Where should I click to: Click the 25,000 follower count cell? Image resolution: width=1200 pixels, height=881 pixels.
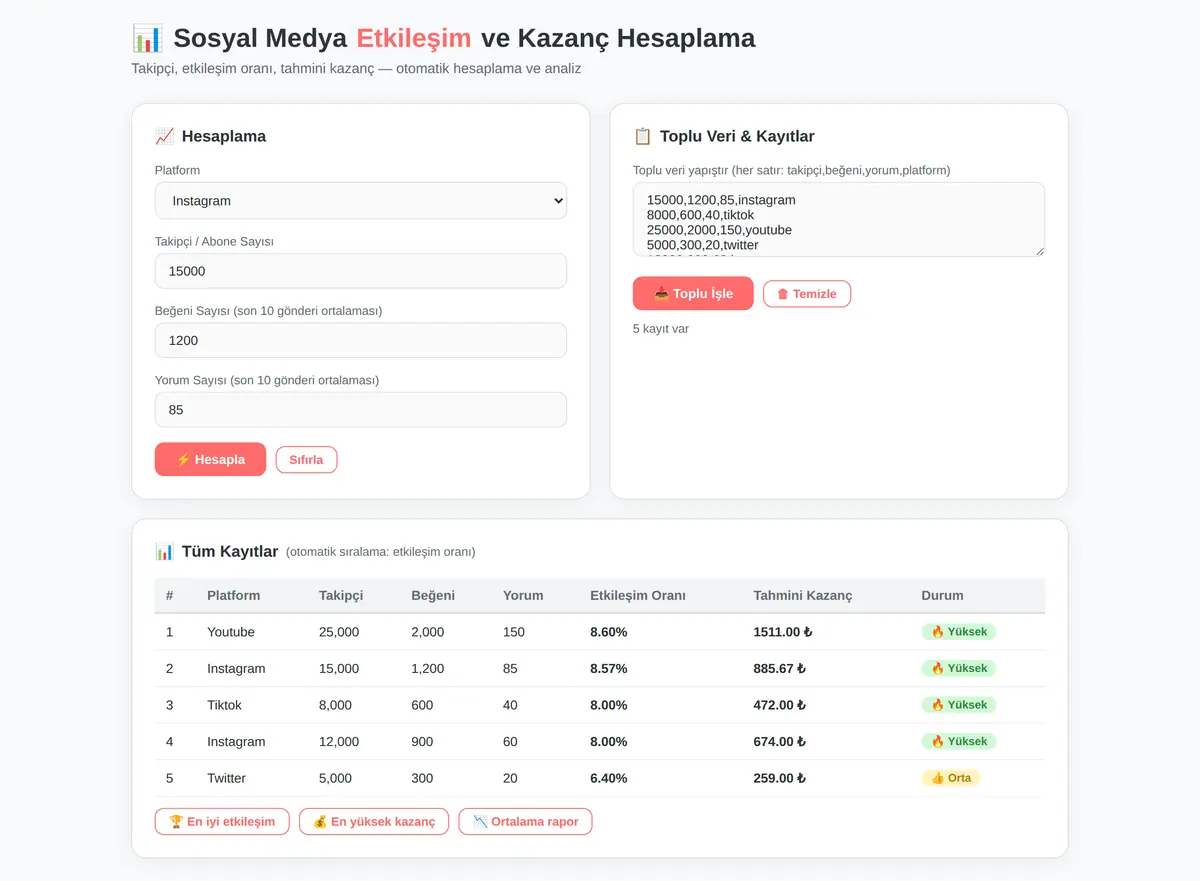[x=339, y=632]
